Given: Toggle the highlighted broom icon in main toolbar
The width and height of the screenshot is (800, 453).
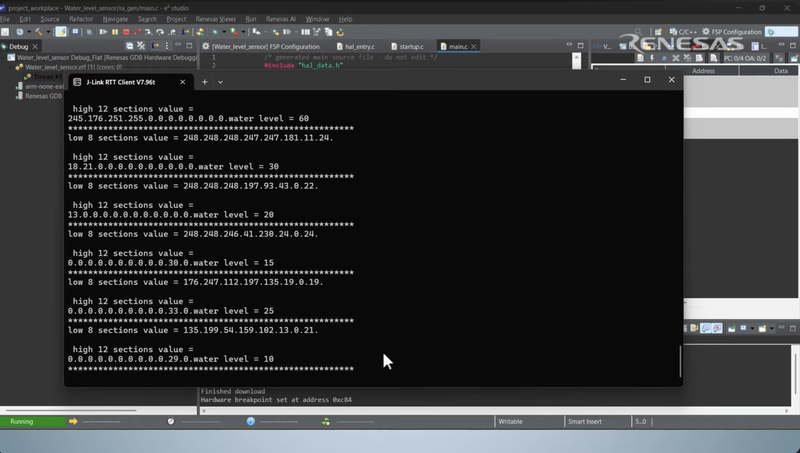Looking at the screenshot, I should (x=61, y=32).
